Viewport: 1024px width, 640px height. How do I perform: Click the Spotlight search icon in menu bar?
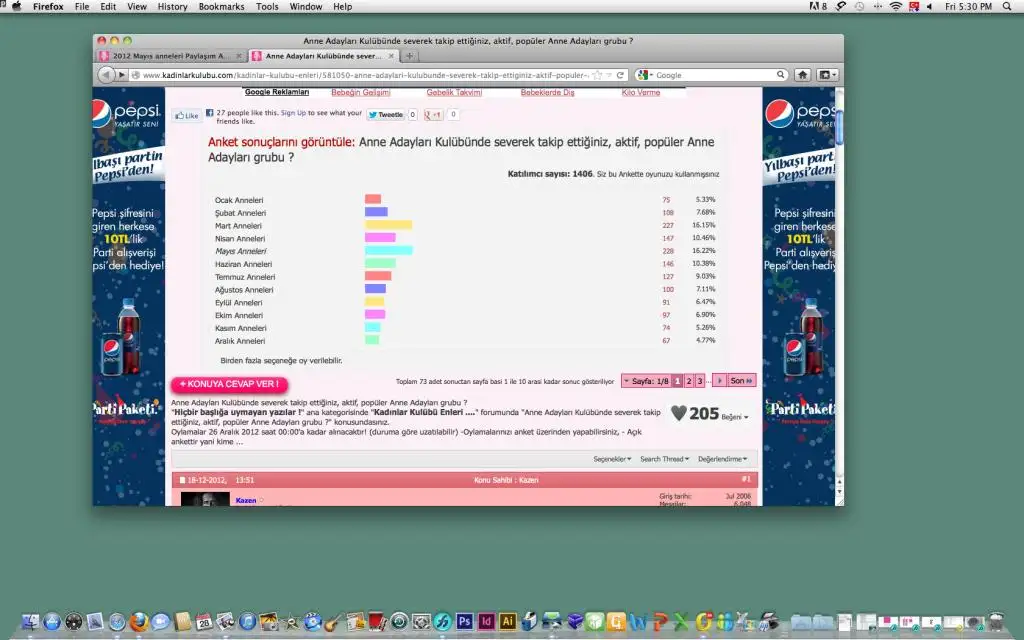tap(1007, 7)
